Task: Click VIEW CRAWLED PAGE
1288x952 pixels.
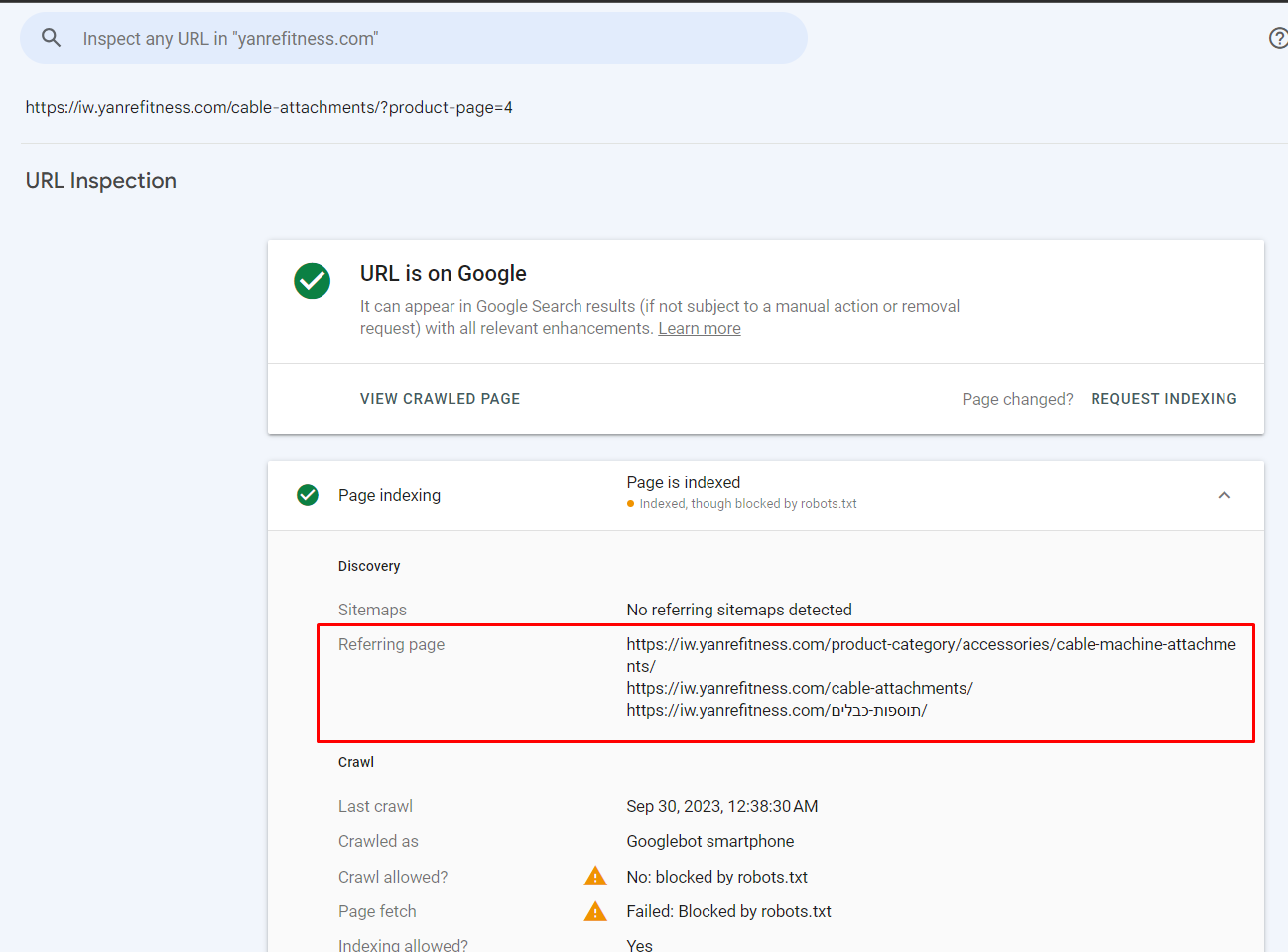Action: coord(440,399)
